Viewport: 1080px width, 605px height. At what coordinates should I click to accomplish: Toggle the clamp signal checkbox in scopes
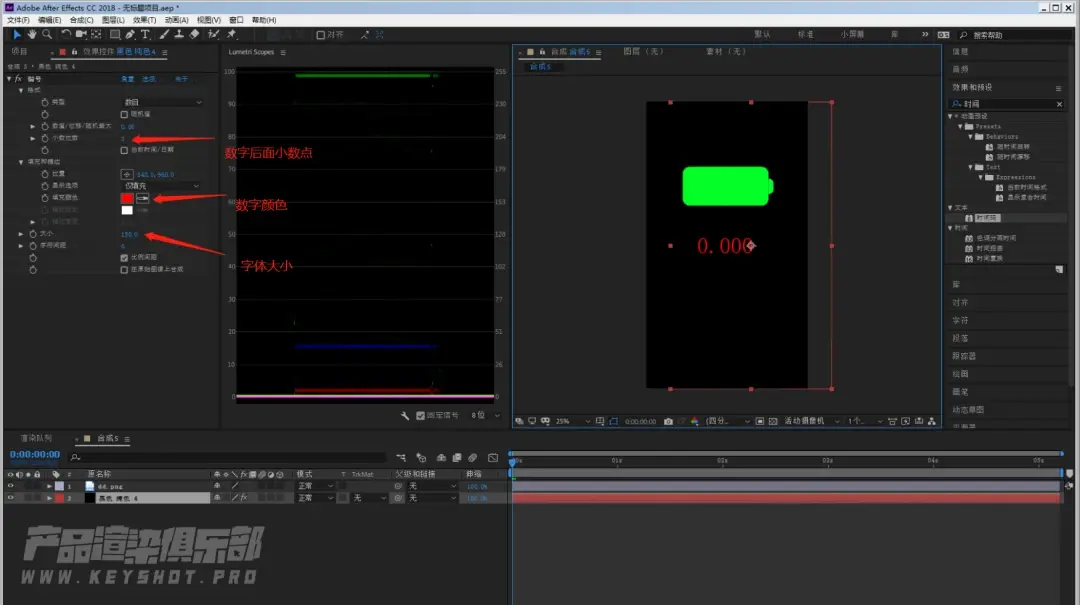420,416
